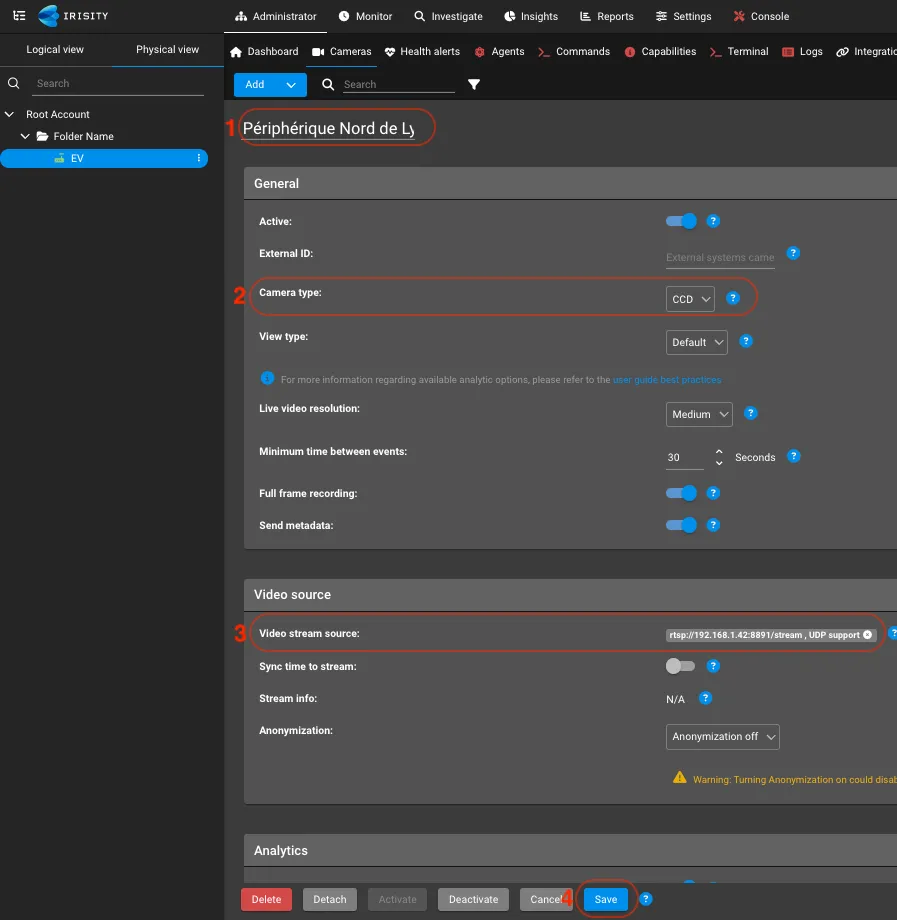
Task: Collapse the Root Account tree node
Action: point(9,114)
